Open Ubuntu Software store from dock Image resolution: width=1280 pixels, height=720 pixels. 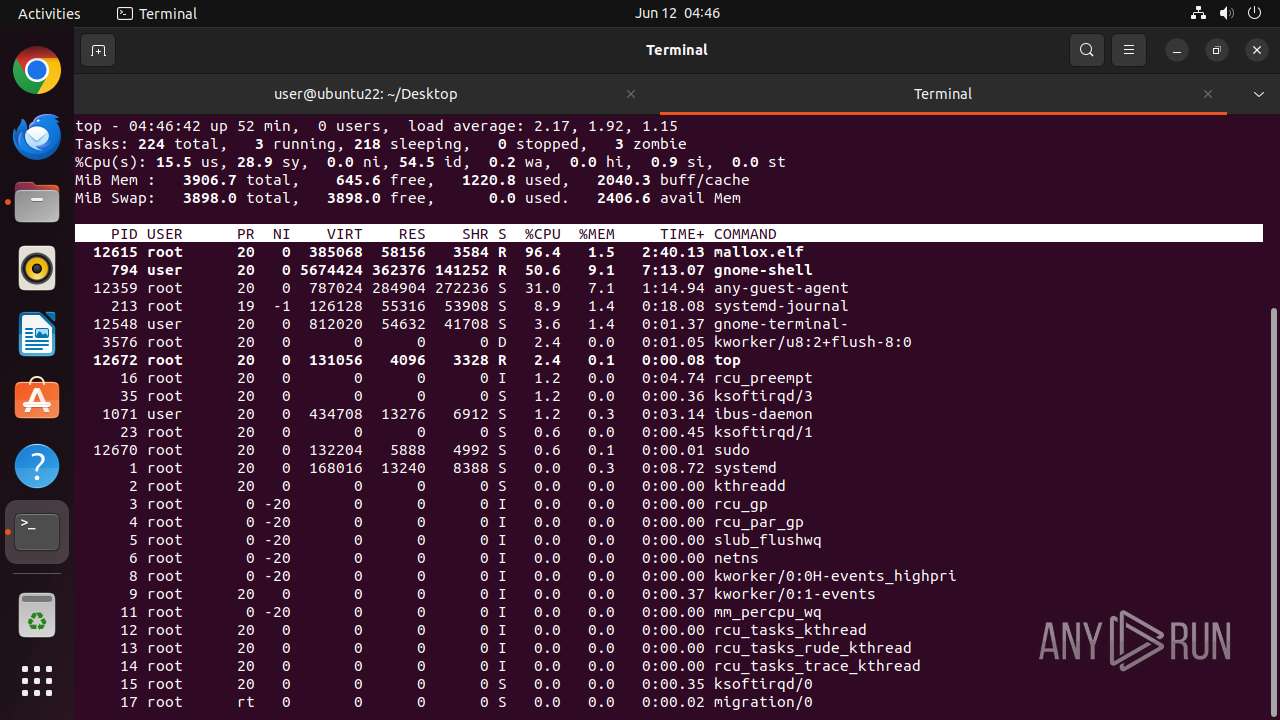click(37, 400)
